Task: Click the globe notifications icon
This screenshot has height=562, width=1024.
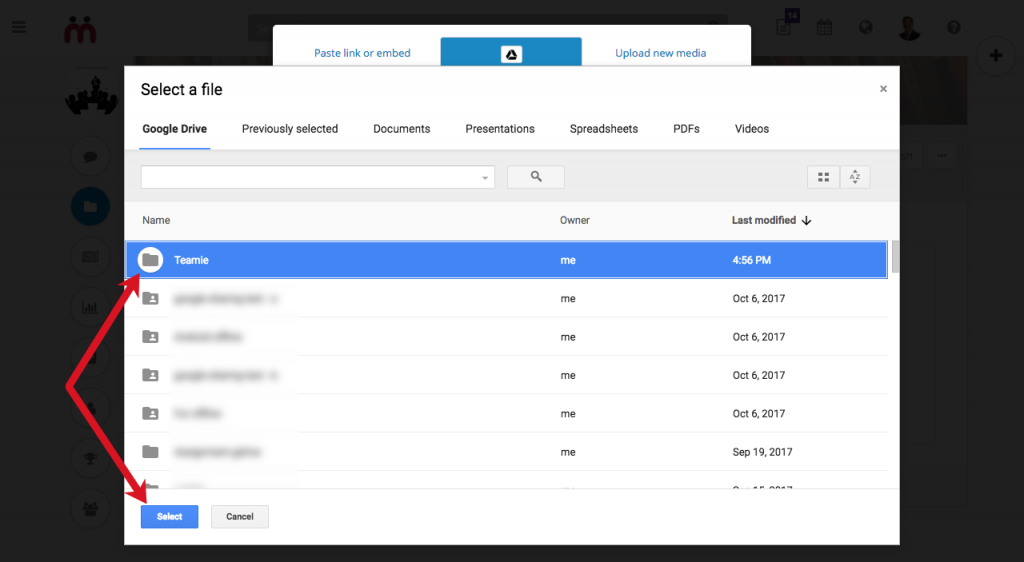Action: point(865,27)
